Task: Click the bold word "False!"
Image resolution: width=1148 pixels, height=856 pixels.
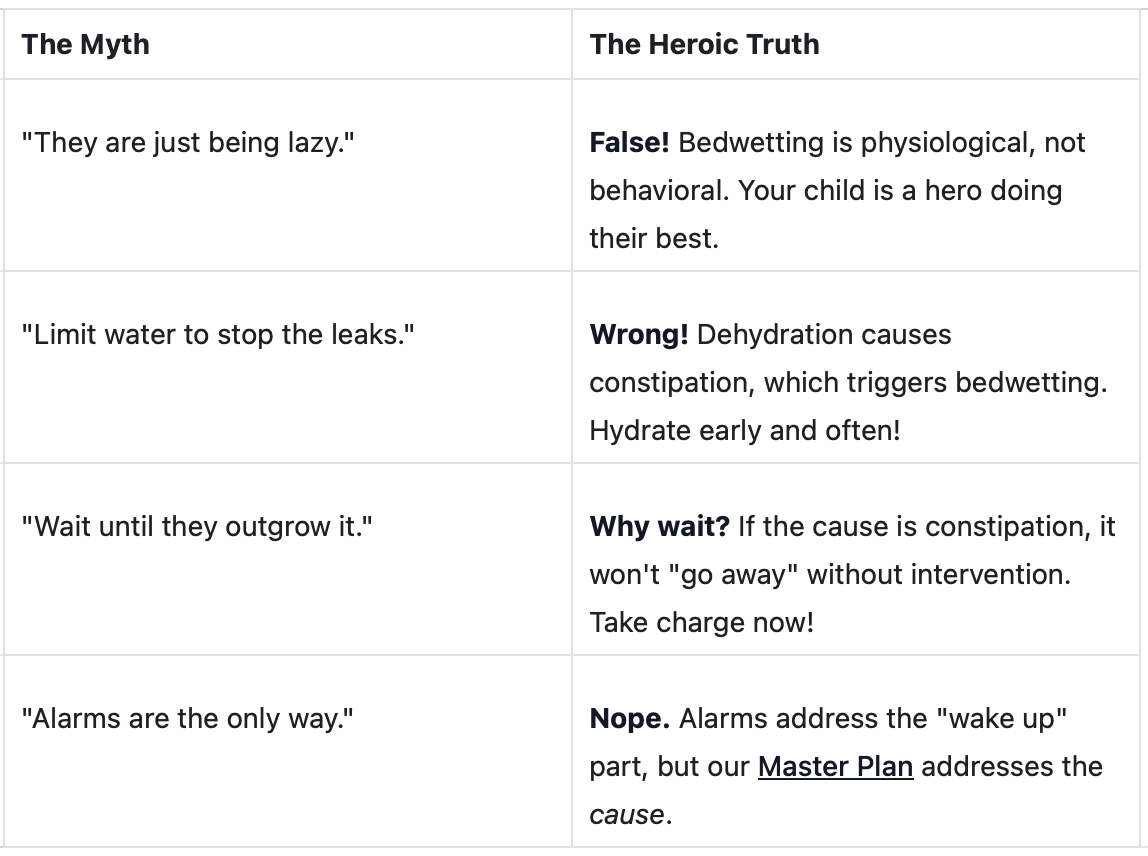Action: (630, 142)
